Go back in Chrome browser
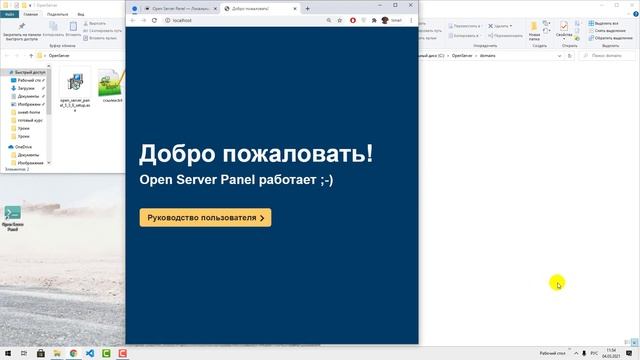Viewport: 640px width, 360px height. tap(133, 20)
